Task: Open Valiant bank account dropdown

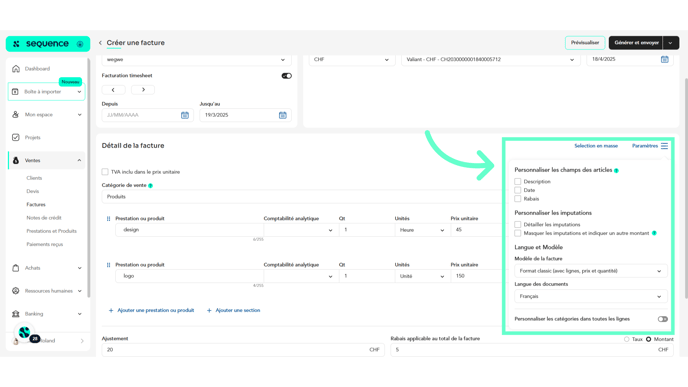Action: [491, 60]
